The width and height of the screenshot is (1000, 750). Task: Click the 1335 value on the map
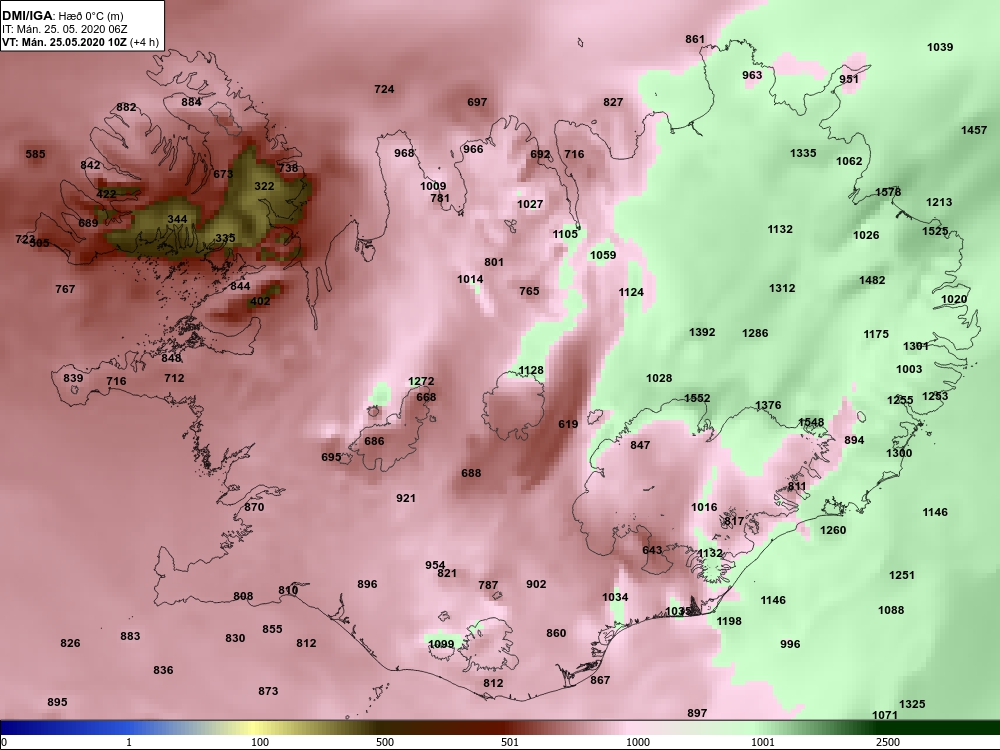tap(803, 153)
